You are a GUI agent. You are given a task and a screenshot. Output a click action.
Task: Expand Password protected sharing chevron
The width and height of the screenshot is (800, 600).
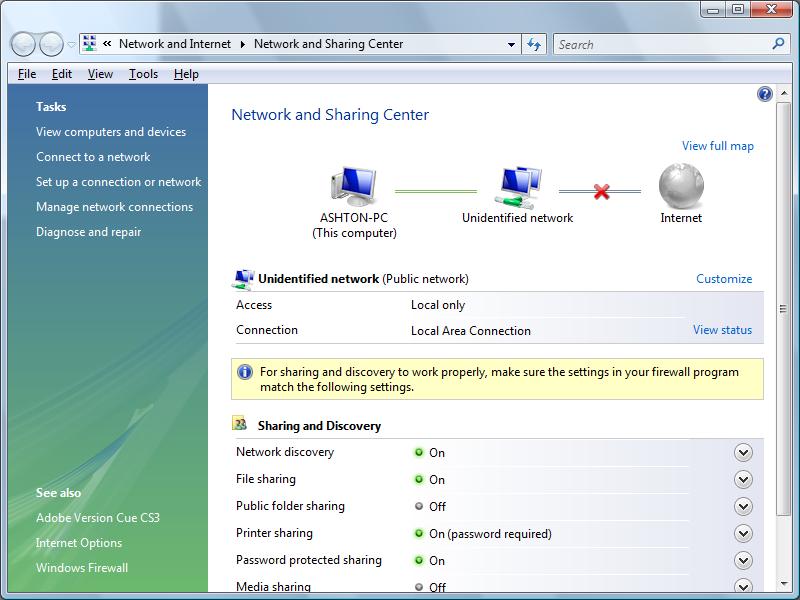click(x=743, y=561)
